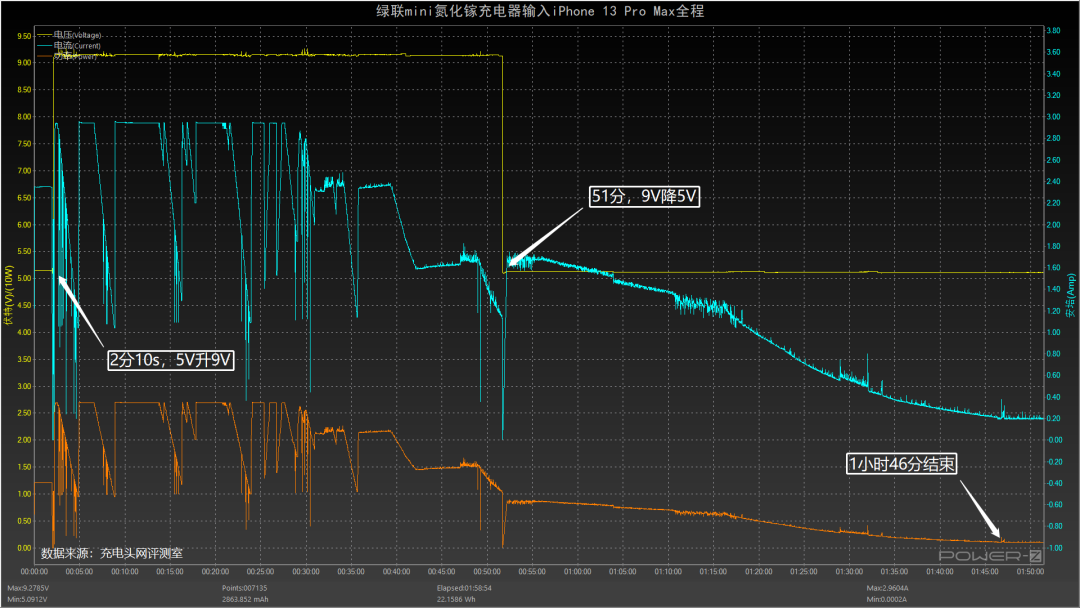1080x608 pixels.
Task: Click the 1.80 amp axis tick
Action: coord(1053,246)
